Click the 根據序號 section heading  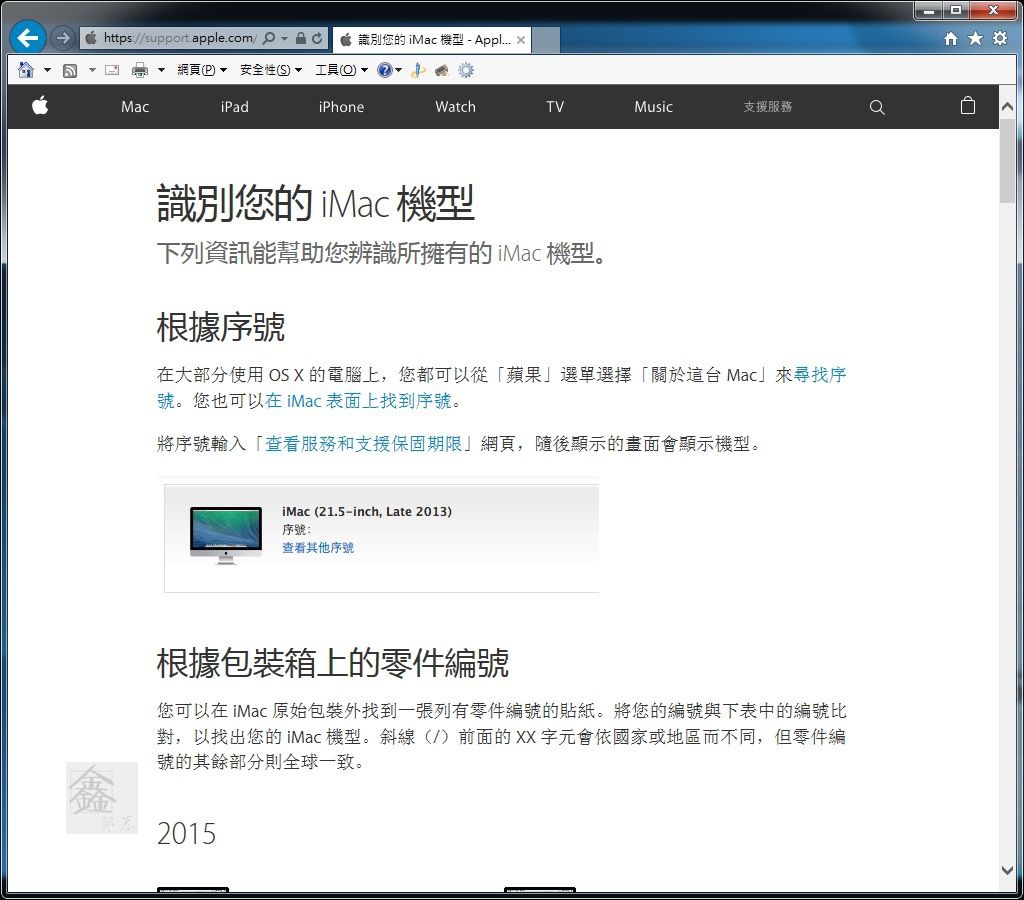click(221, 327)
